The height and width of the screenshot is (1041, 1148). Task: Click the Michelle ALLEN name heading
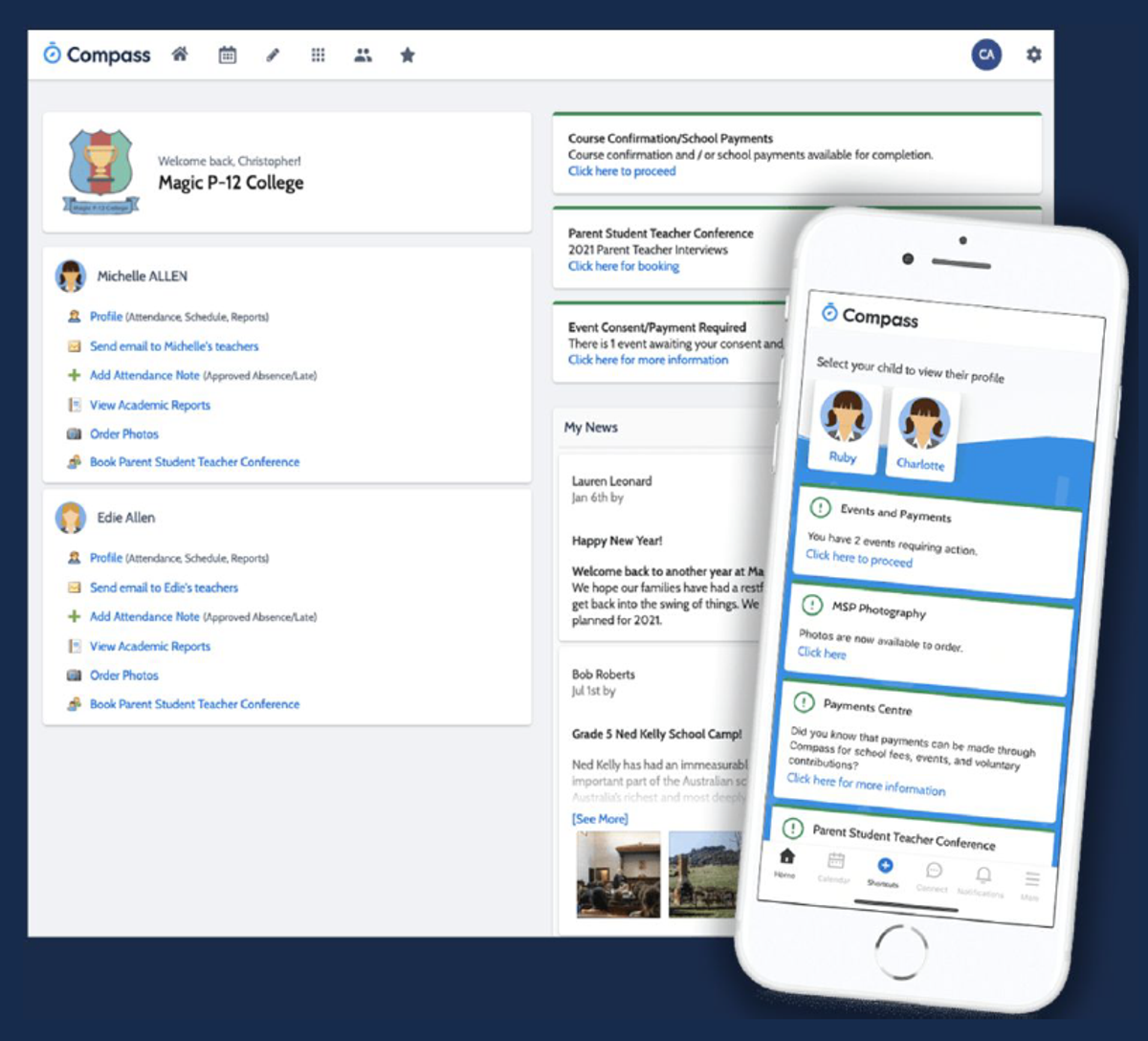[143, 277]
